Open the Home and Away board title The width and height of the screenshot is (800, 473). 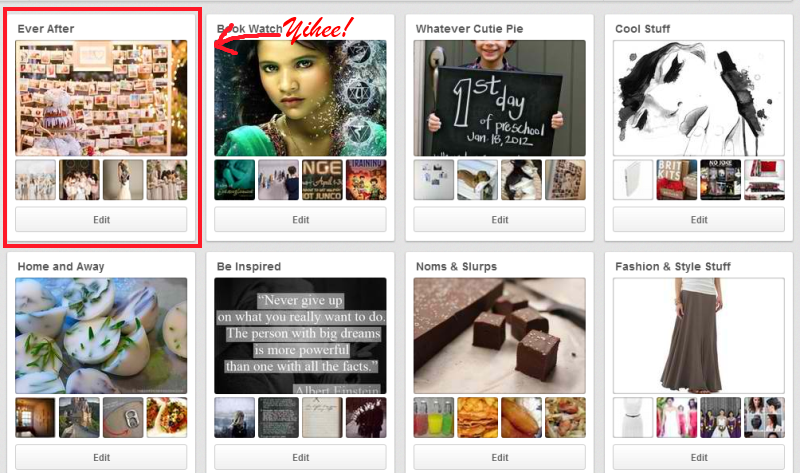tap(61, 266)
